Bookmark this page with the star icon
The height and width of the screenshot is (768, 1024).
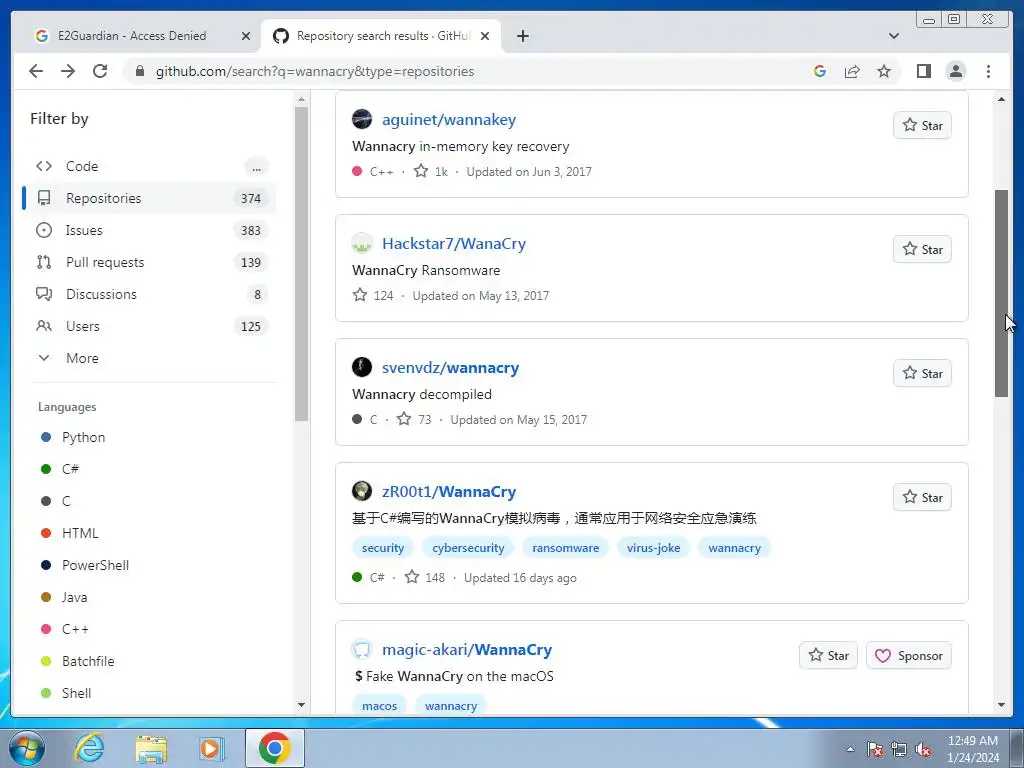tap(884, 71)
